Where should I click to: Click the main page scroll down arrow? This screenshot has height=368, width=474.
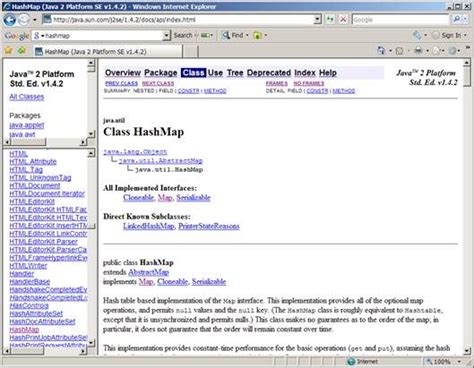click(x=467, y=351)
